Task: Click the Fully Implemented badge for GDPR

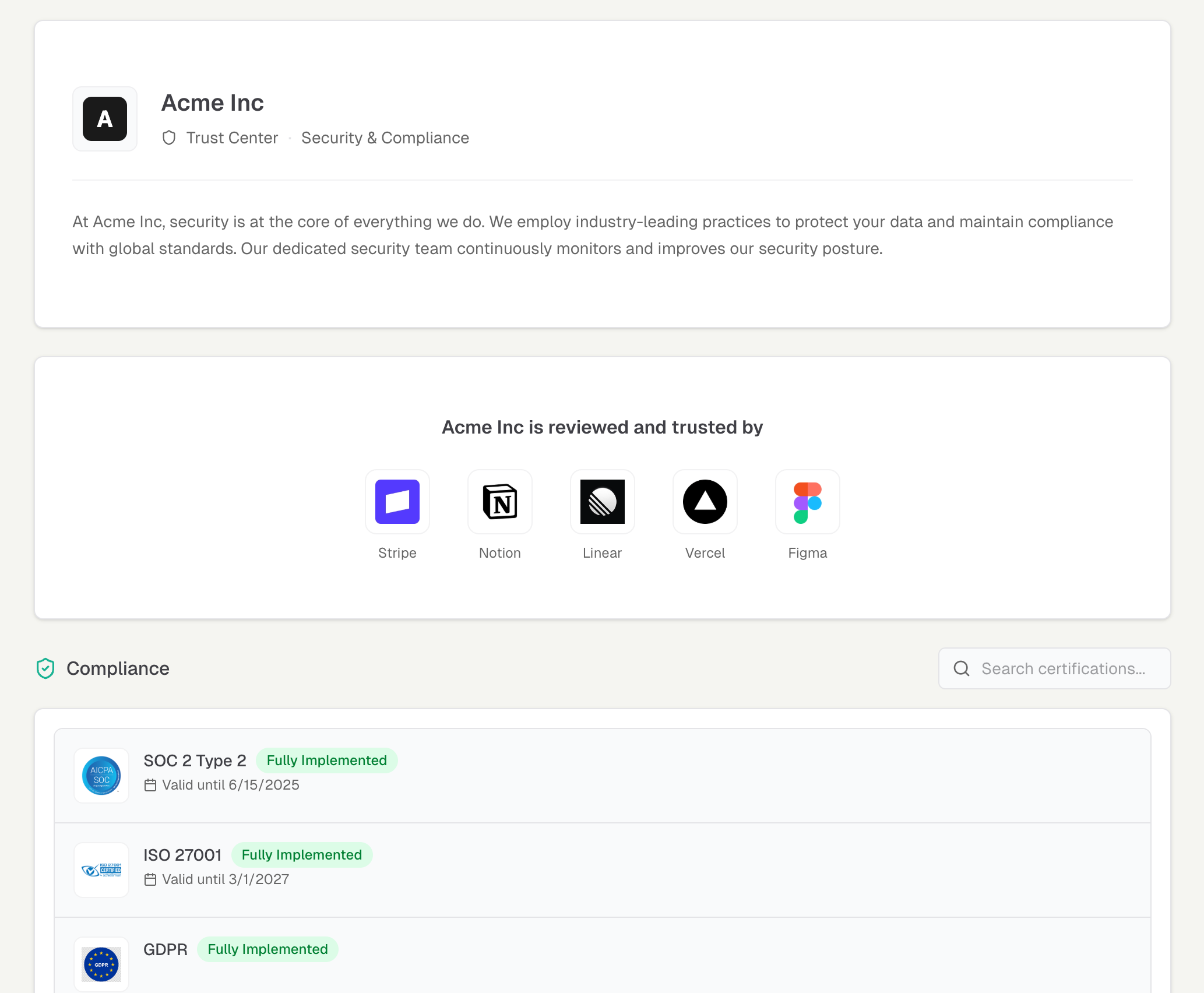Action: (267, 949)
